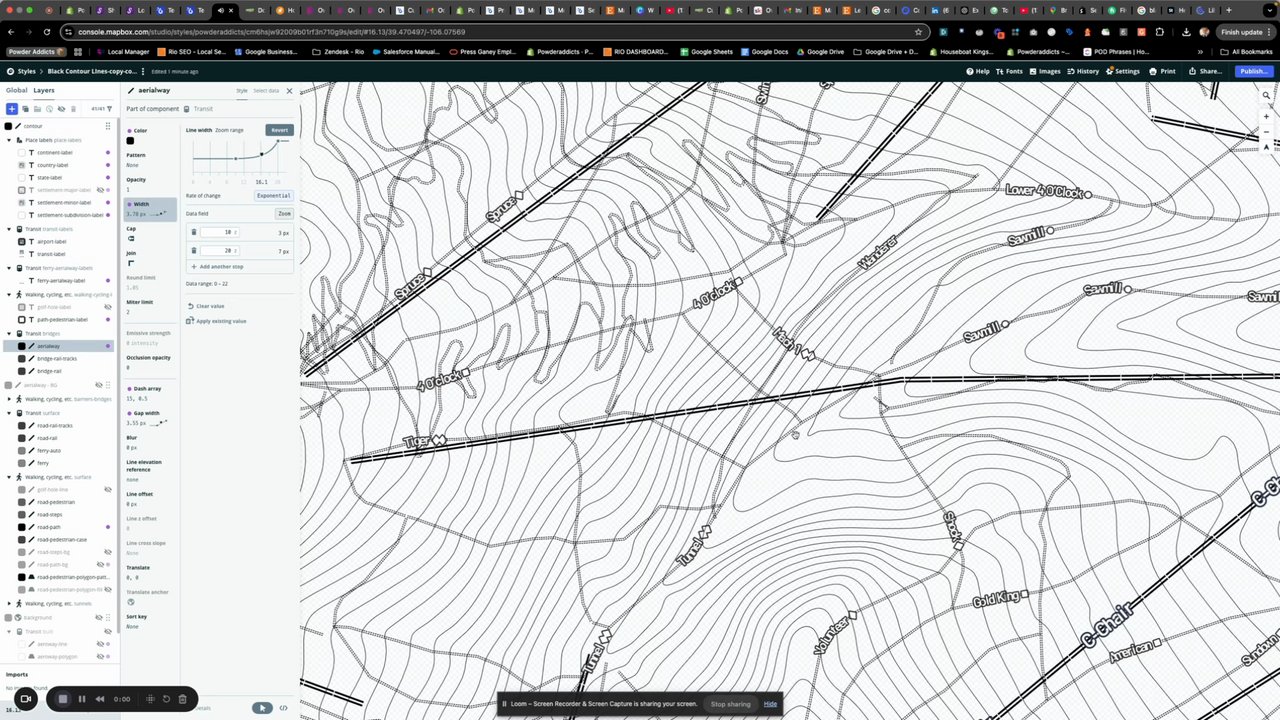Click the Revert button
The height and width of the screenshot is (720, 1280).
pos(279,130)
